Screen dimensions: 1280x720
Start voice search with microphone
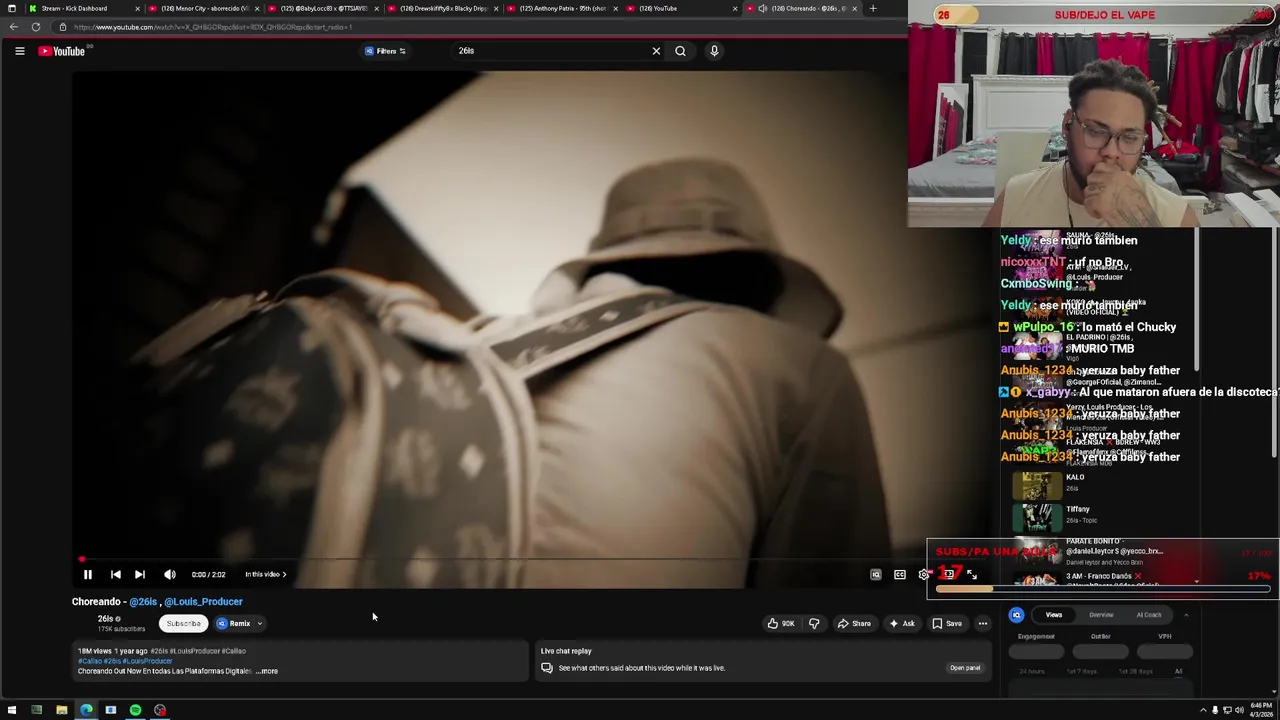tap(714, 51)
